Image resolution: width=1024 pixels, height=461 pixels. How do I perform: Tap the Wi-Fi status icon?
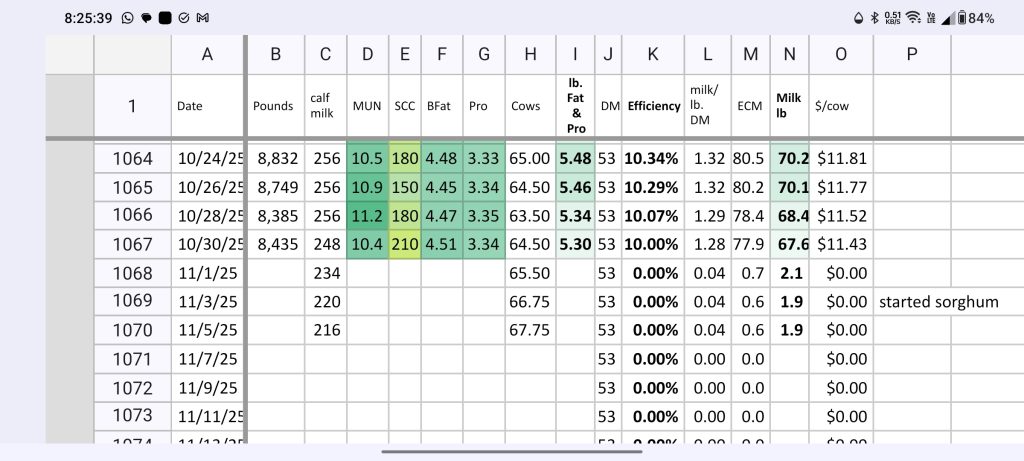point(913,18)
